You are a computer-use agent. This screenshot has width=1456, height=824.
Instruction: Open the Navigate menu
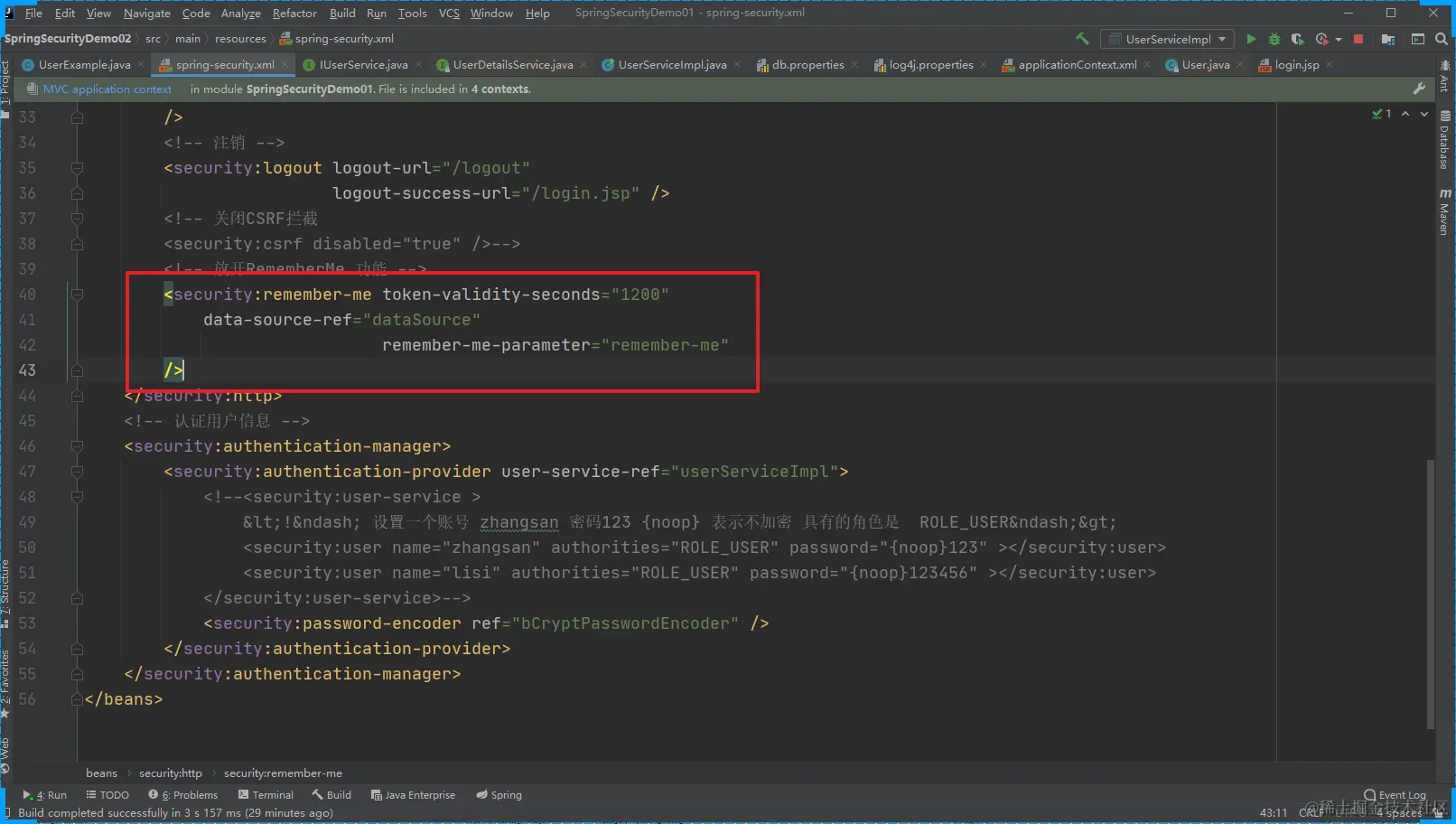pyautogui.click(x=147, y=13)
